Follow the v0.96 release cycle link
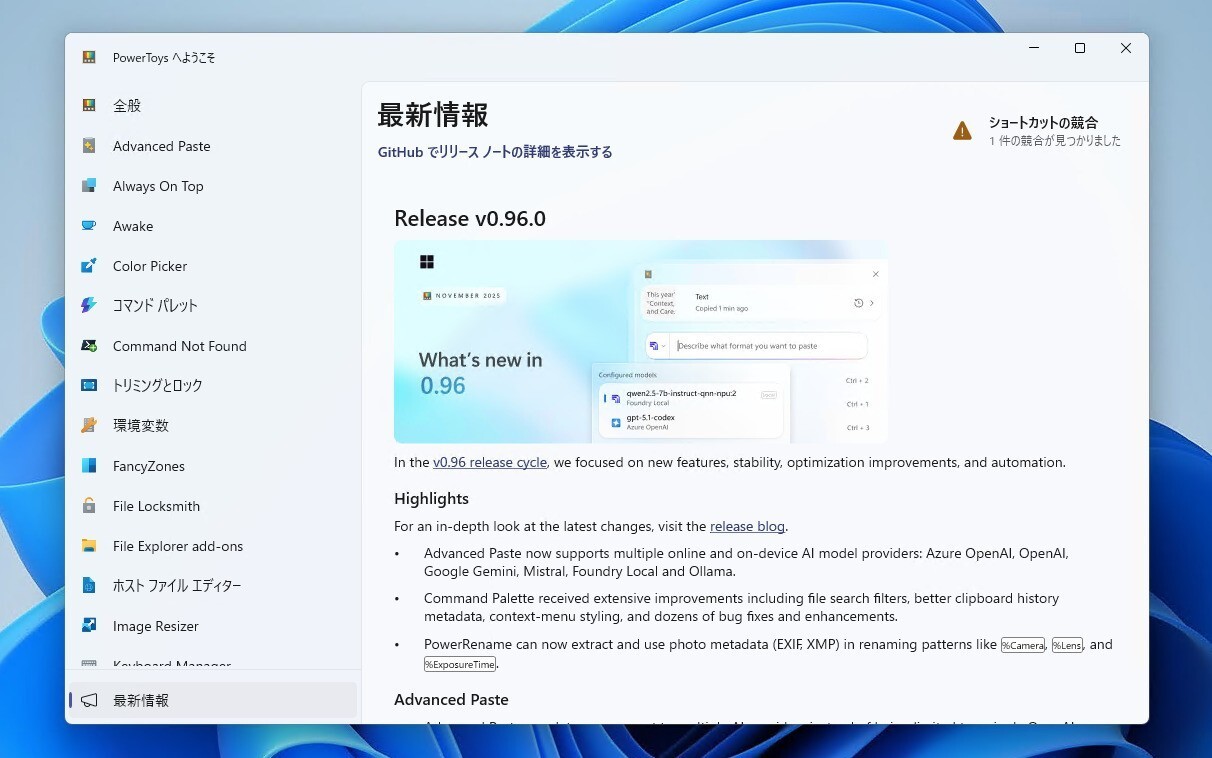Screen dimensions: 1212x758 coord(490,462)
